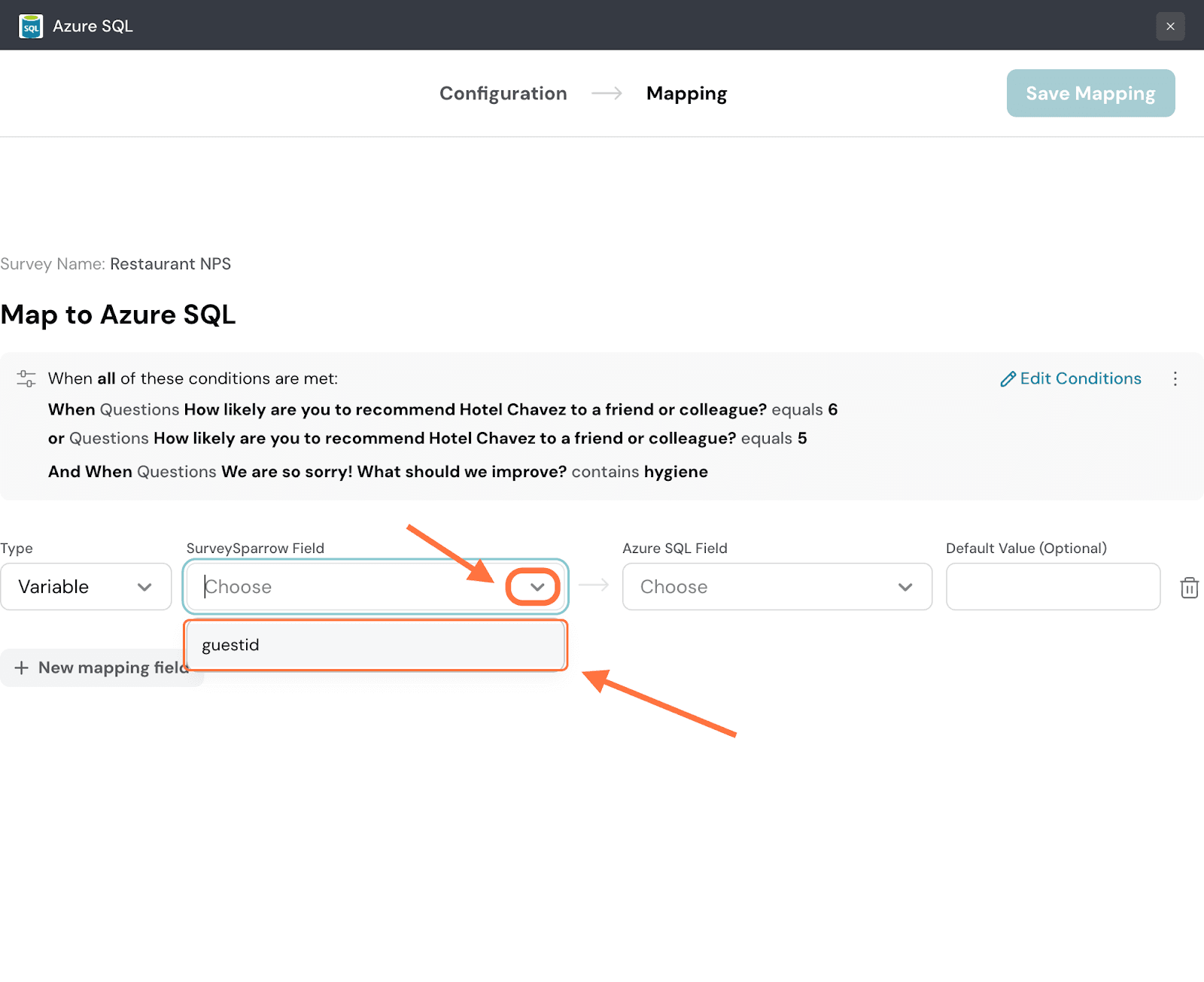Click the pencil icon beside Edit Conditions

pyautogui.click(x=1008, y=379)
